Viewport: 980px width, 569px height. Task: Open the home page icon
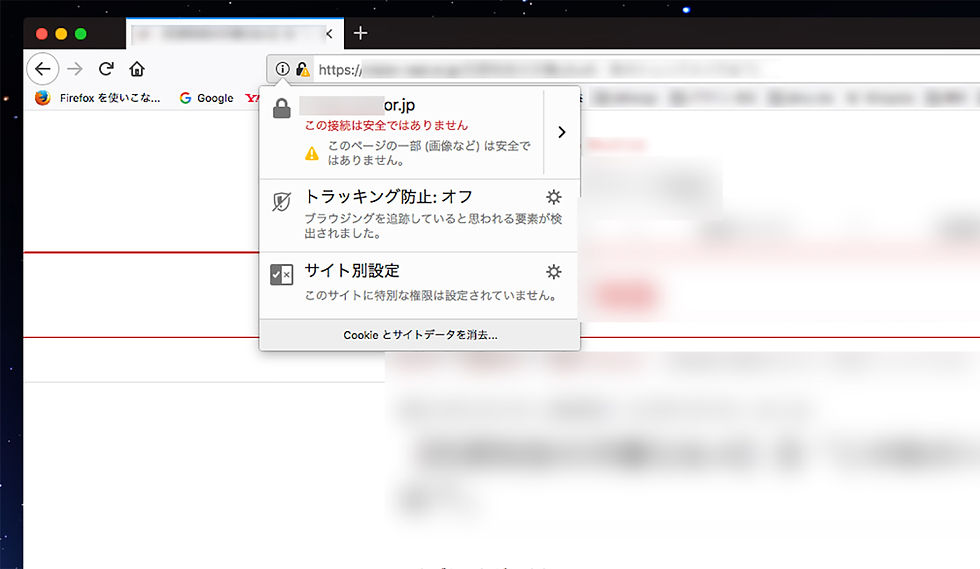137,69
